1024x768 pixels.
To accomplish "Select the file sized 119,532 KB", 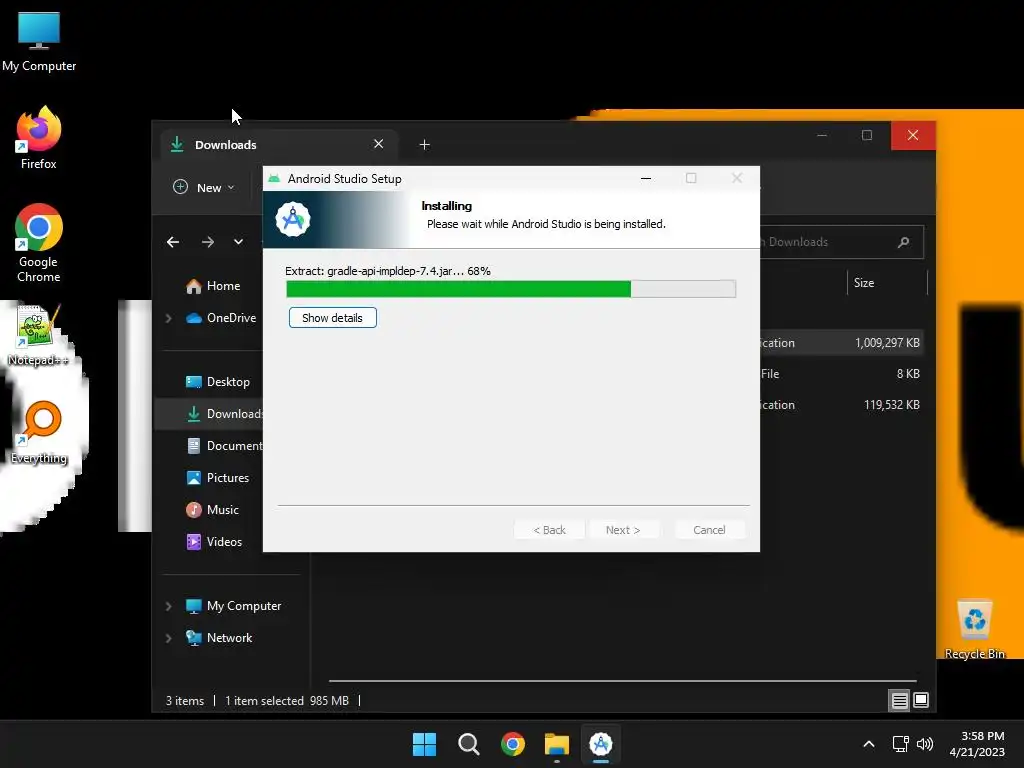I will click(841, 405).
